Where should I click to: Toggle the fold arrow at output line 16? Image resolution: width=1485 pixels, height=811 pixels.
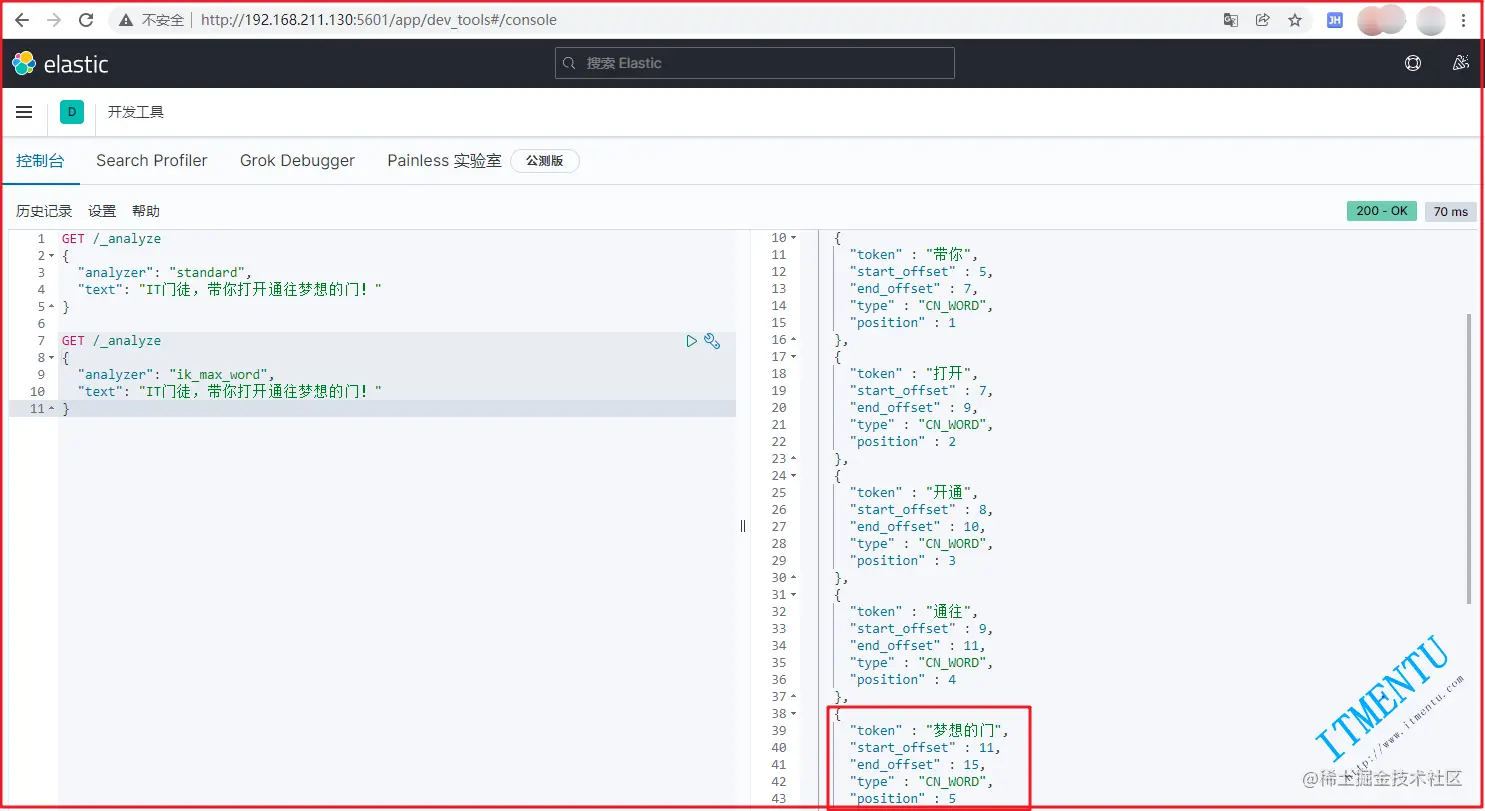(793, 340)
